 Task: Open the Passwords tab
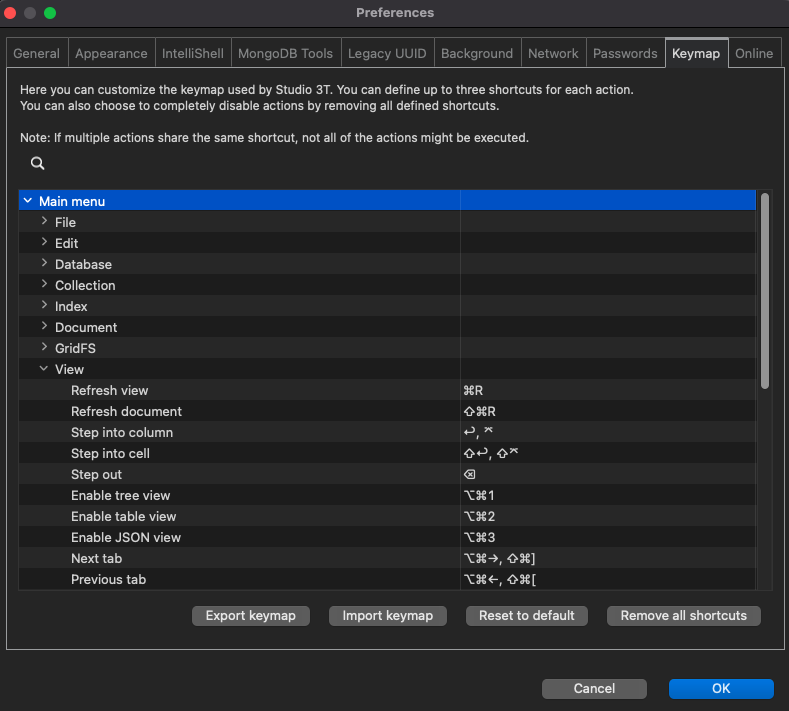coord(625,53)
